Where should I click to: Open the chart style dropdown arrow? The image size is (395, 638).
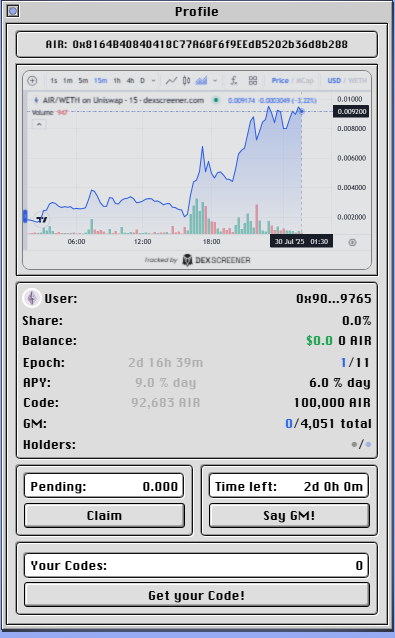click(x=215, y=81)
